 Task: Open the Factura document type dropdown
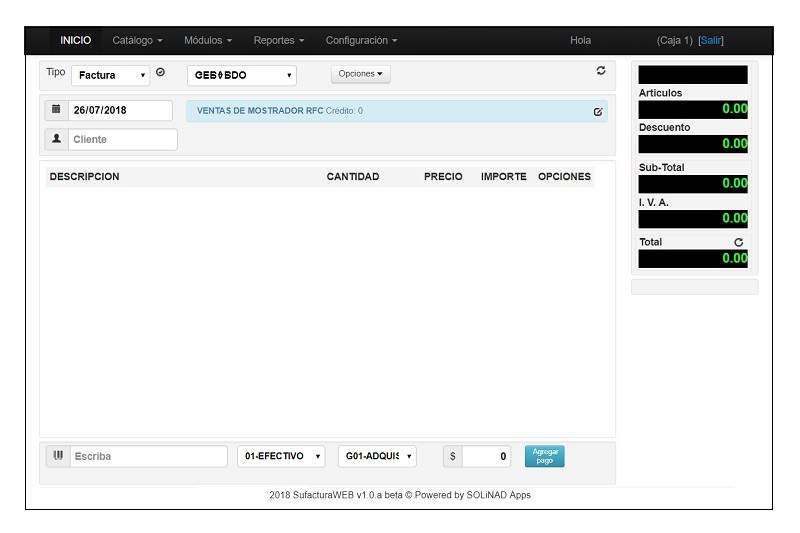(111, 75)
